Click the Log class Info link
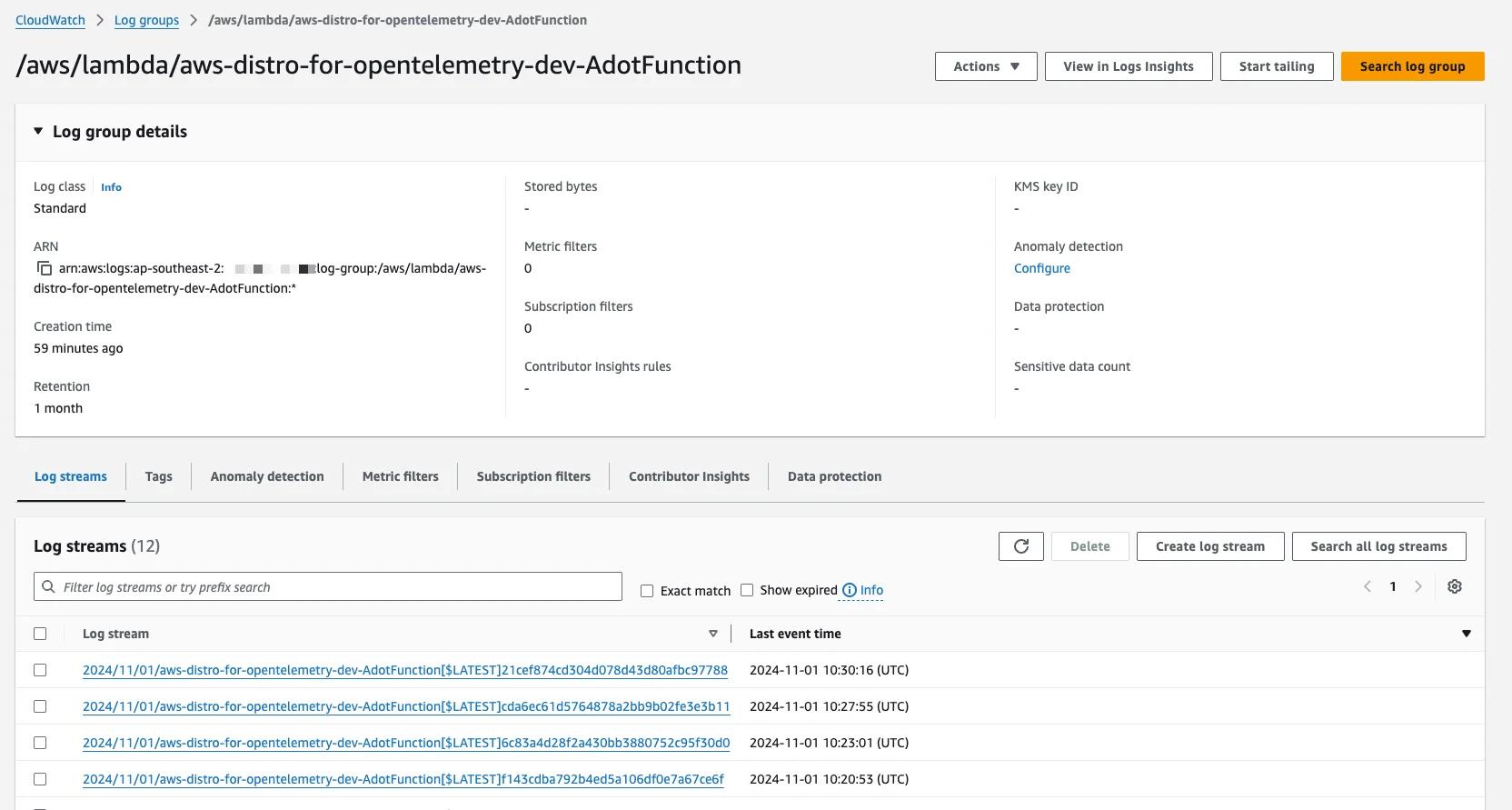The height and width of the screenshot is (810, 1512). pyautogui.click(x=111, y=187)
